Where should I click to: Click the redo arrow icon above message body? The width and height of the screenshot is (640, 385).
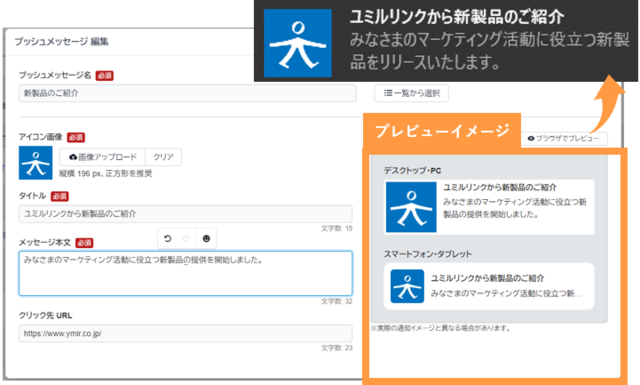pyautogui.click(x=186, y=238)
